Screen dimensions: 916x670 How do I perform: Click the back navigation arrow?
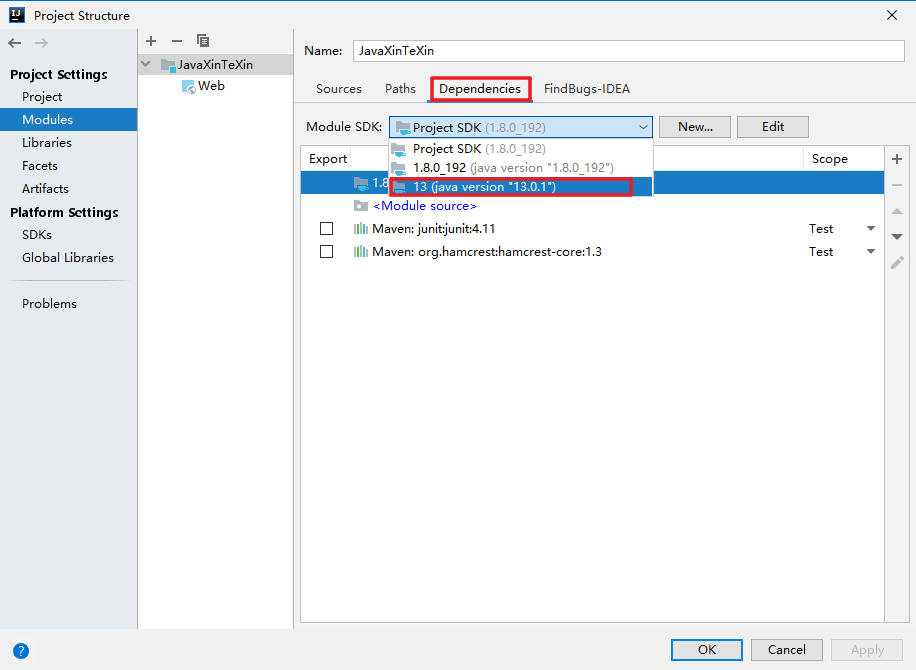(15, 43)
